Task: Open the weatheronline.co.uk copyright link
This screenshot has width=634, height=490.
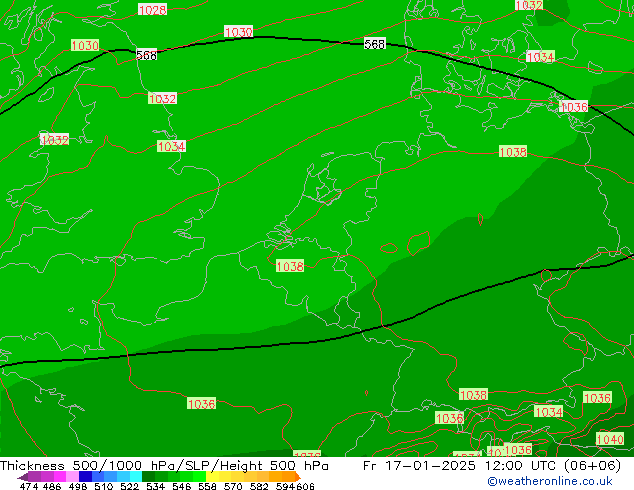Action: tap(550, 481)
